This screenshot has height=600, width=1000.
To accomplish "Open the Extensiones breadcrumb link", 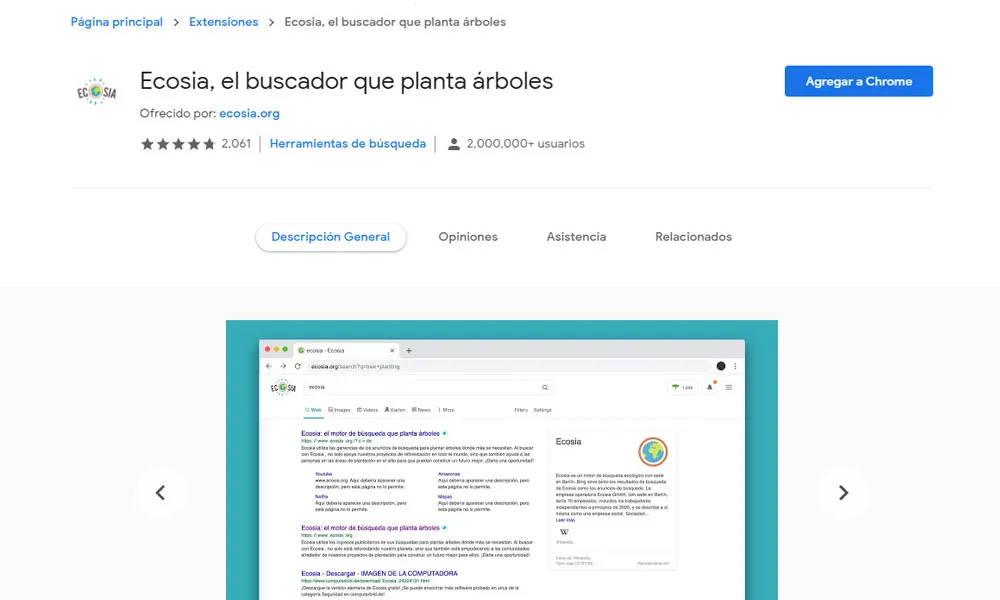I will point(224,22).
